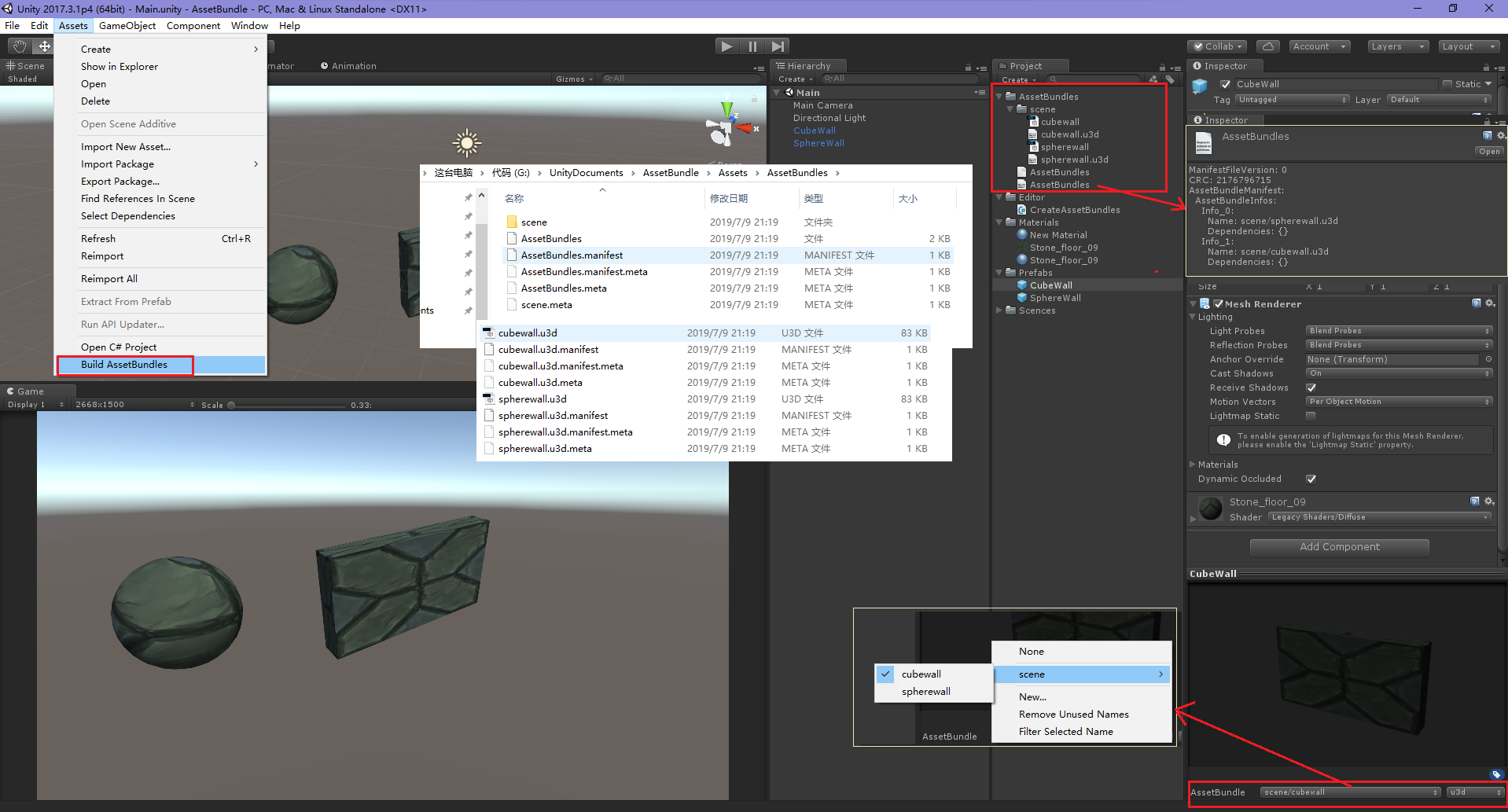Viewport: 1508px width, 812px height.
Task: Click the Search by Label icon in Project
Action: (x=1170, y=79)
